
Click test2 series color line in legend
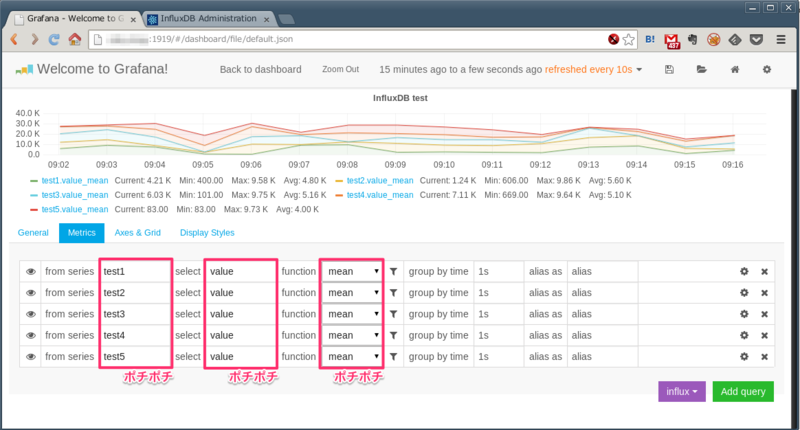(339, 181)
